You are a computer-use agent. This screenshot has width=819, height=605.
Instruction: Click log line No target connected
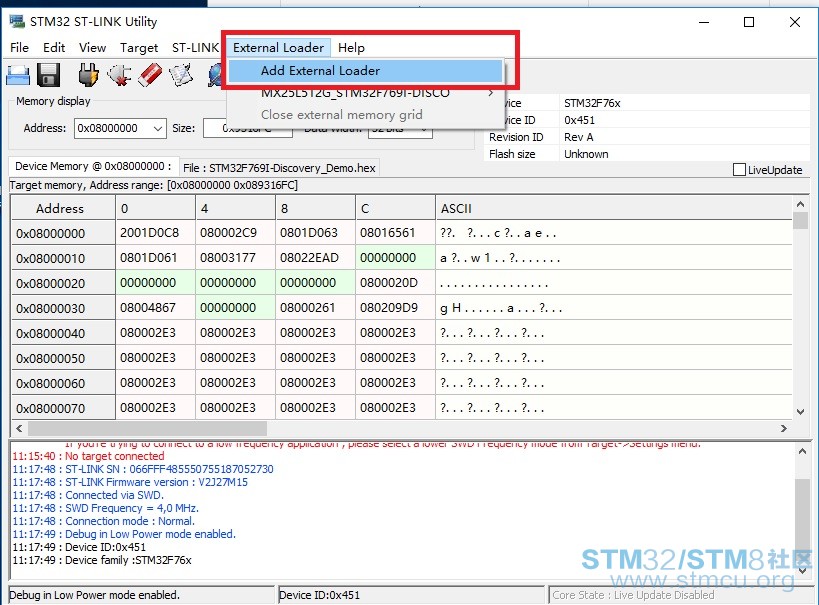coord(88,456)
